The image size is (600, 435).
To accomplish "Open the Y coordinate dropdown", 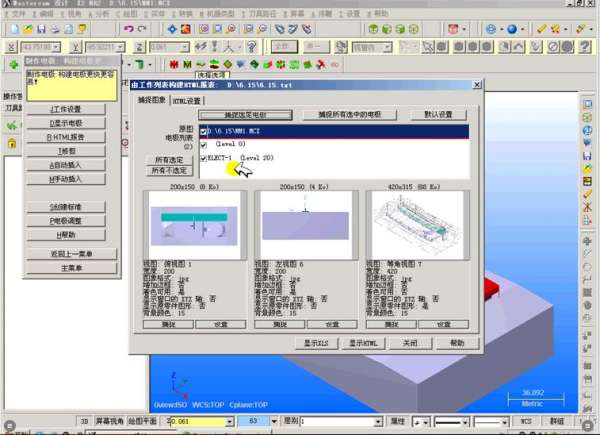I will [121, 47].
